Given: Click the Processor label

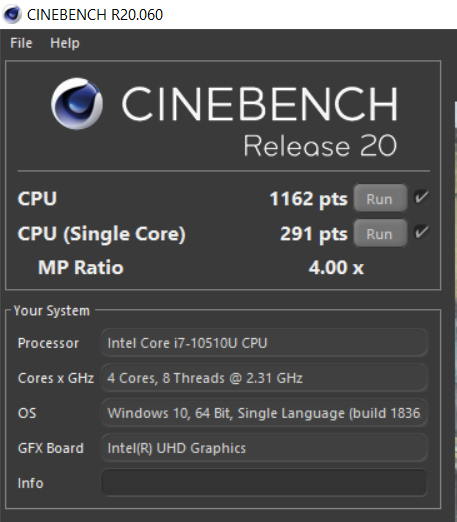Looking at the screenshot, I should (48, 343).
